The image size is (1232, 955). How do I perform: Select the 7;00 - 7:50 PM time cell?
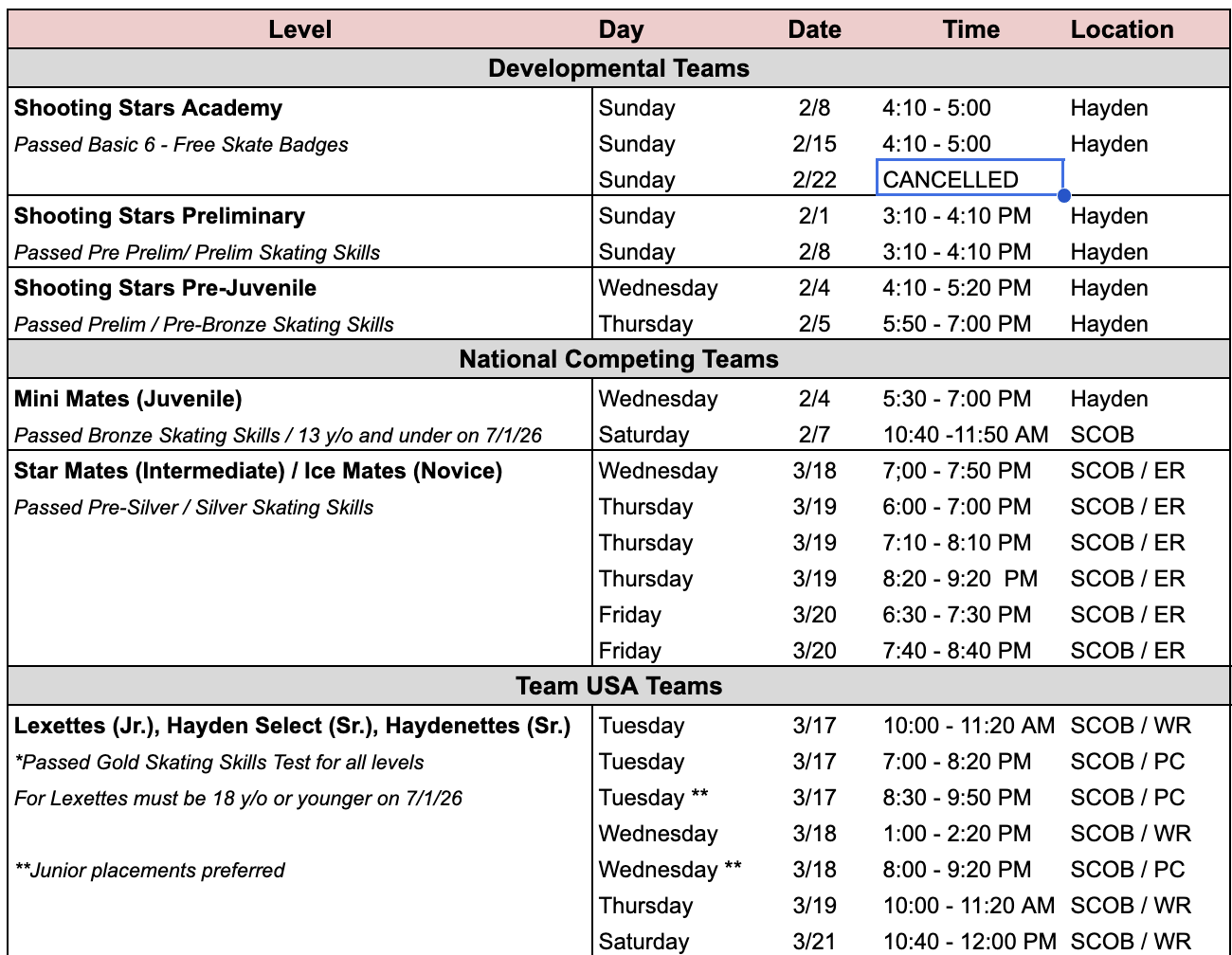pyautogui.click(x=956, y=471)
